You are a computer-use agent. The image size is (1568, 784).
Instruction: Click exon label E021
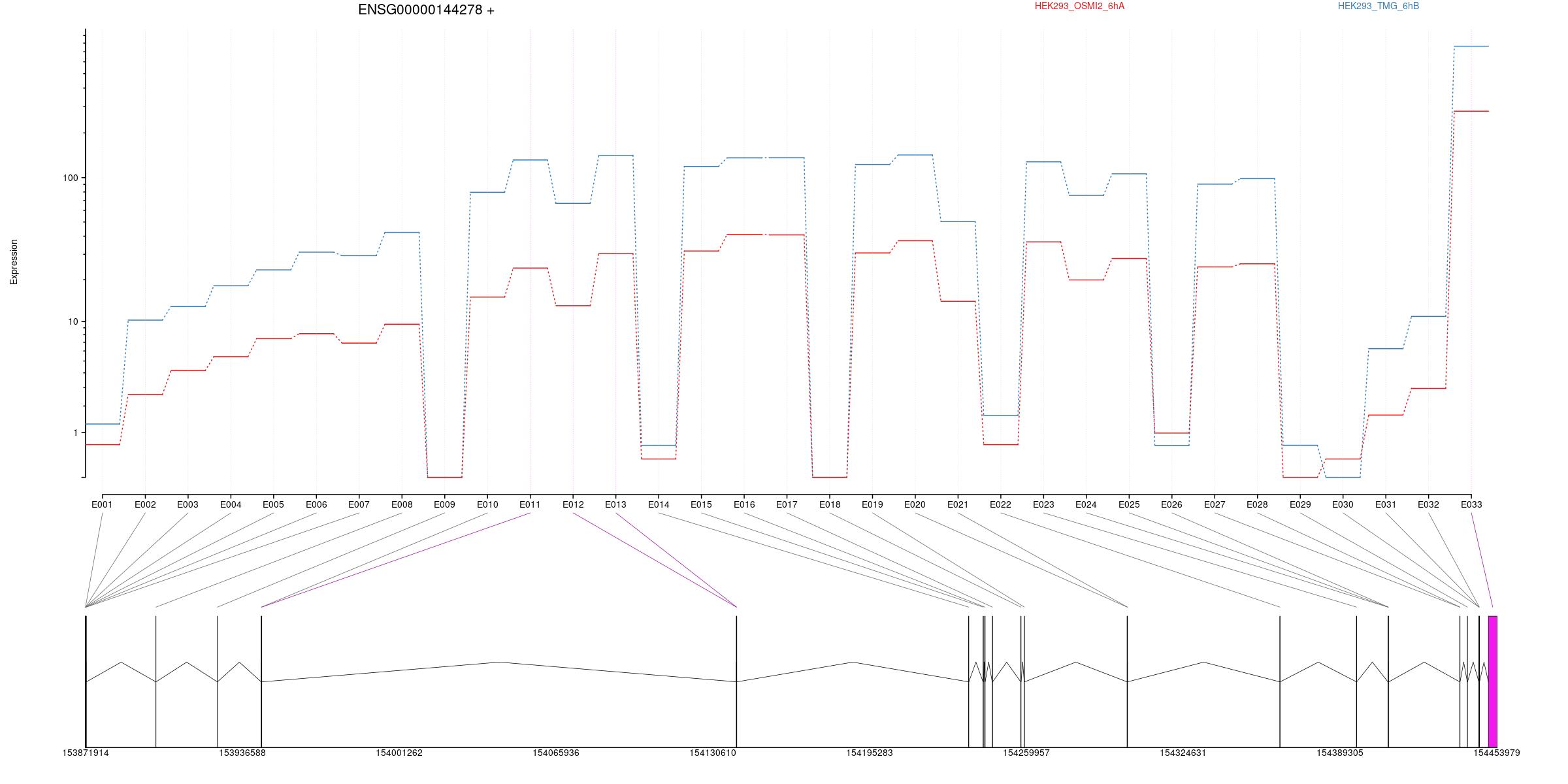point(958,504)
